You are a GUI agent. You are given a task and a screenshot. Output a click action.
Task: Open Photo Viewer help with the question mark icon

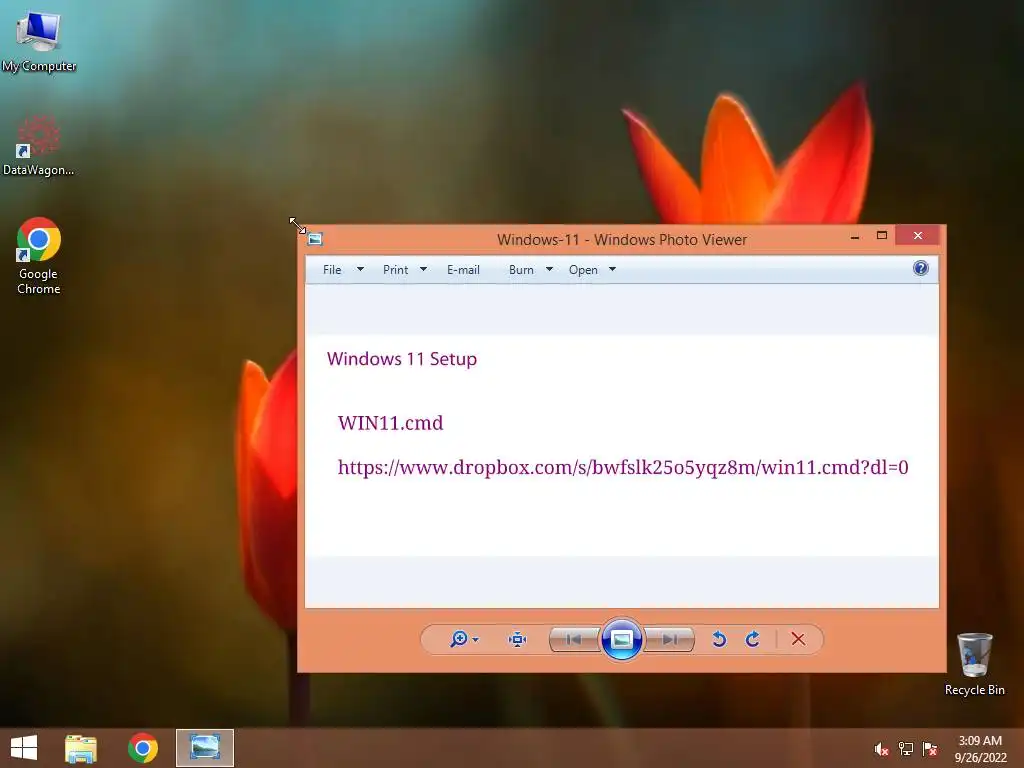click(x=920, y=268)
